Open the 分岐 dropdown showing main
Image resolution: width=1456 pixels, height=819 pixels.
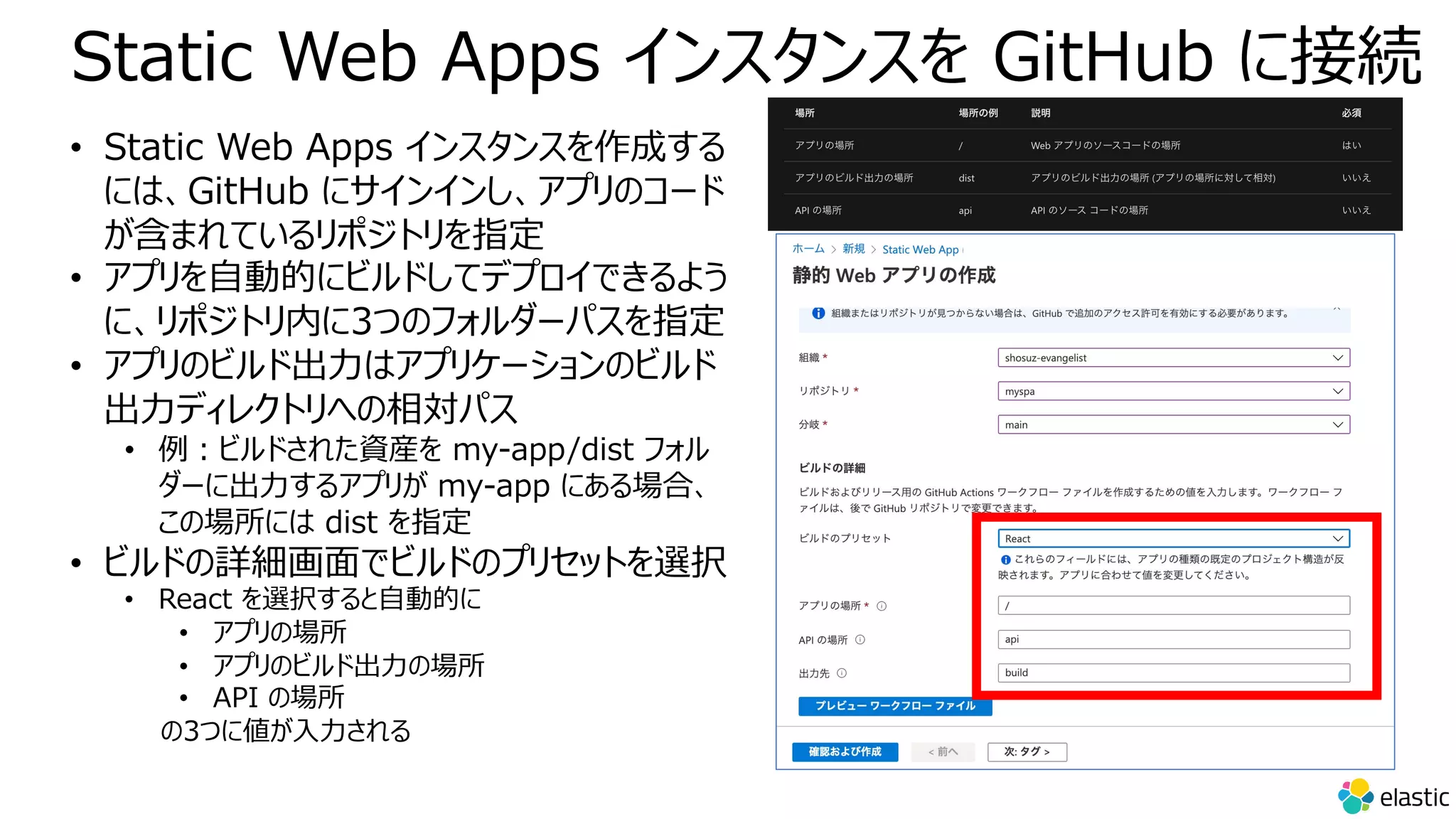(x=1173, y=424)
